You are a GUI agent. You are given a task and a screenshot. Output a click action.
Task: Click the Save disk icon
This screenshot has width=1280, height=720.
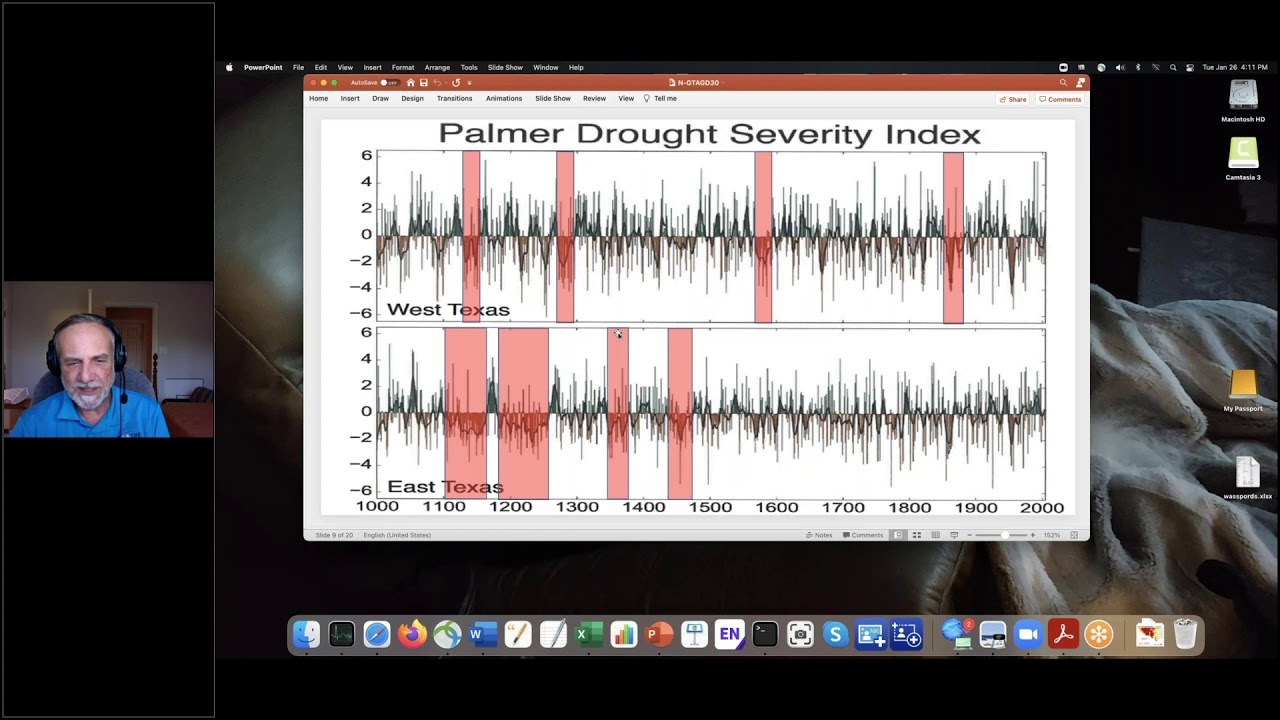point(424,83)
